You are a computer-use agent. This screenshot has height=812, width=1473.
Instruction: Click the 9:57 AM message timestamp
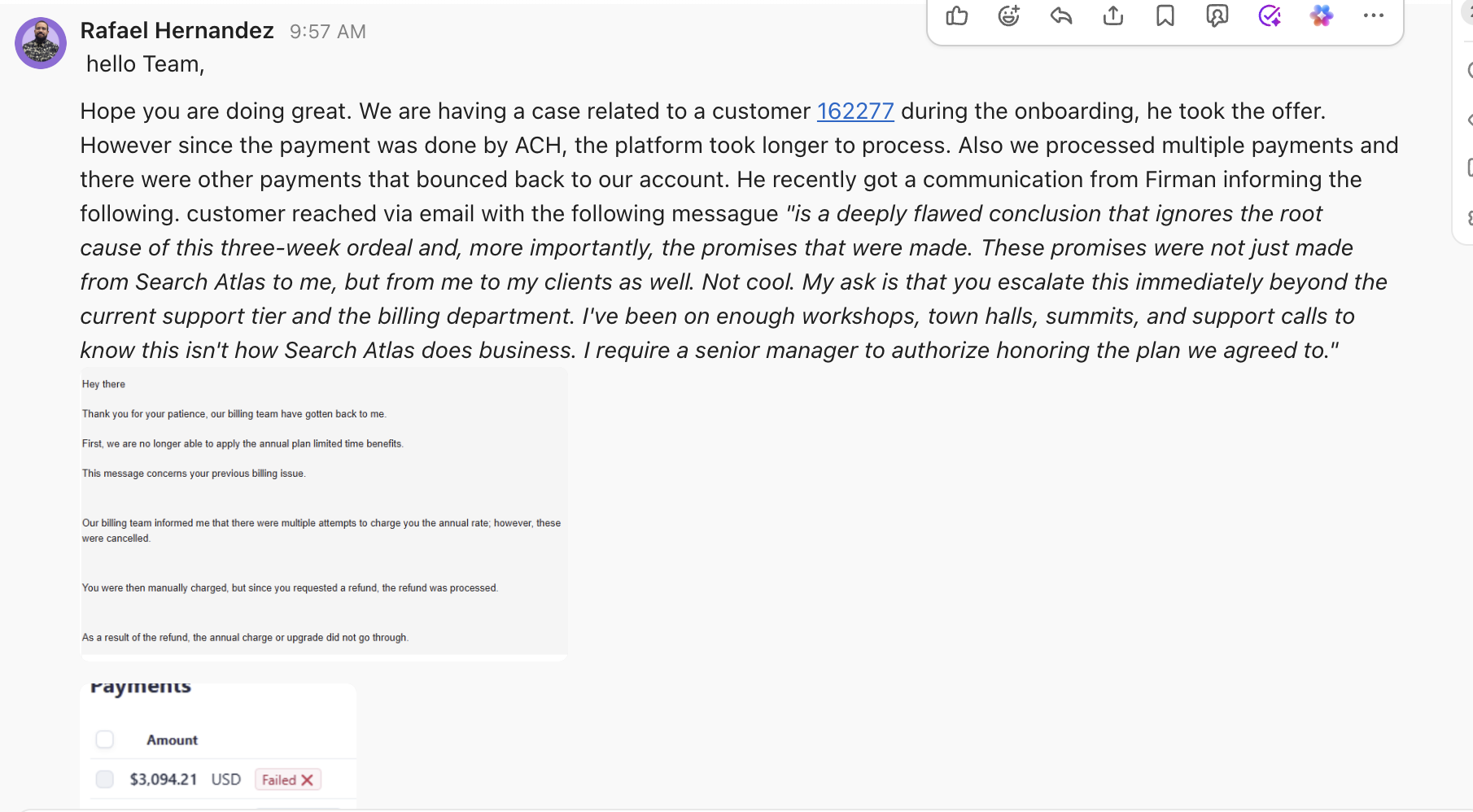(328, 32)
